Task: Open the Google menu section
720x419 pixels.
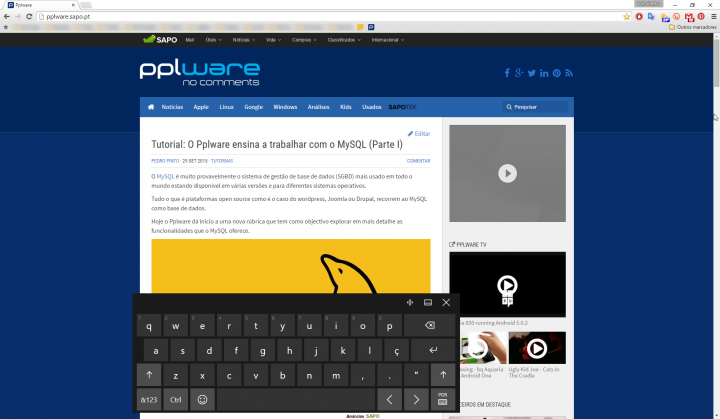Action: (253, 107)
